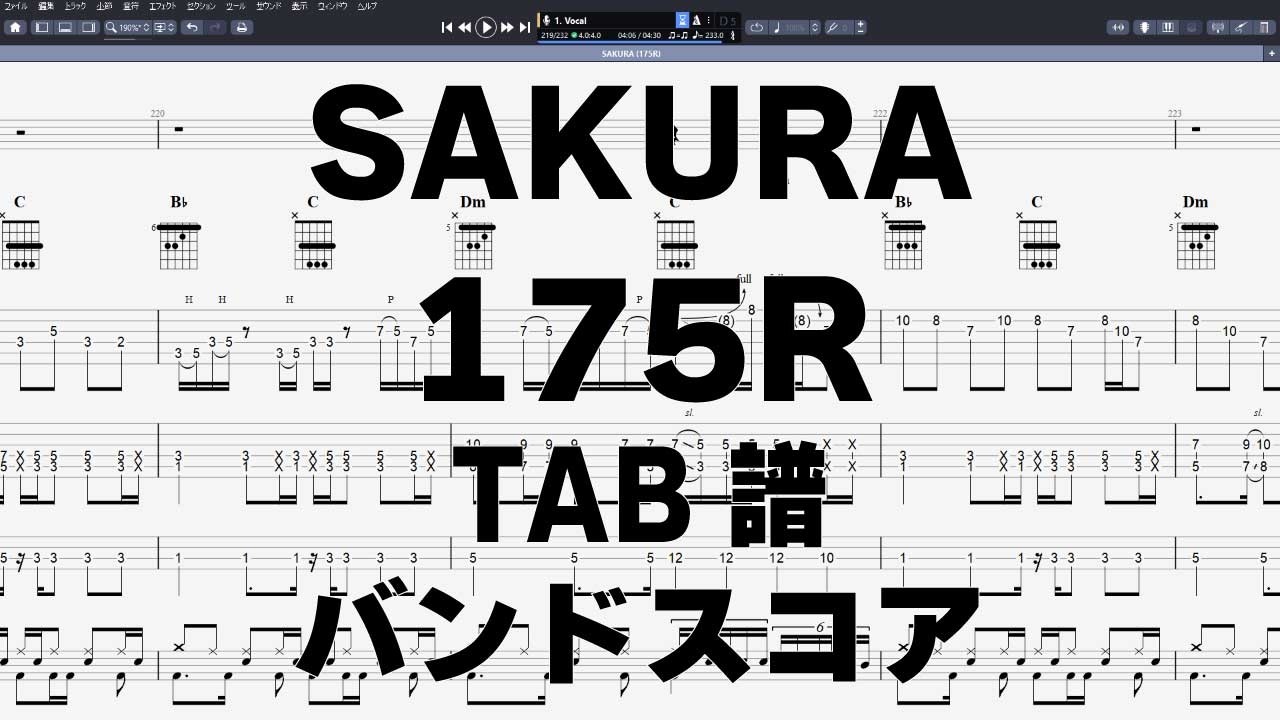Print the score with printer icon
This screenshot has height=720, width=1280.
click(242, 27)
